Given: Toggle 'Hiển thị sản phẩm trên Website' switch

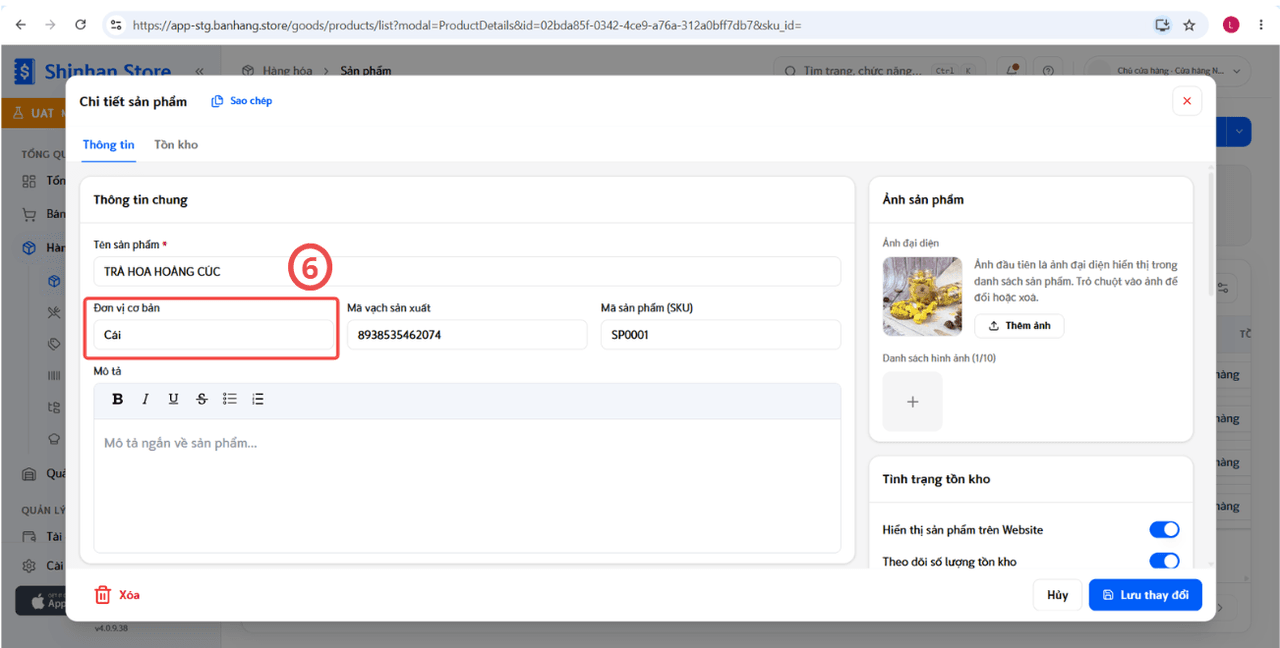Looking at the screenshot, I should coord(1164,530).
